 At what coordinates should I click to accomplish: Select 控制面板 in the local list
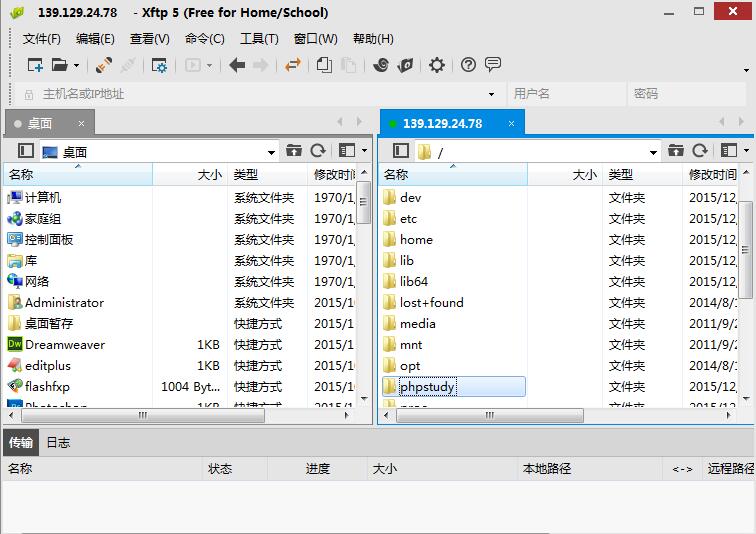click(x=49, y=240)
